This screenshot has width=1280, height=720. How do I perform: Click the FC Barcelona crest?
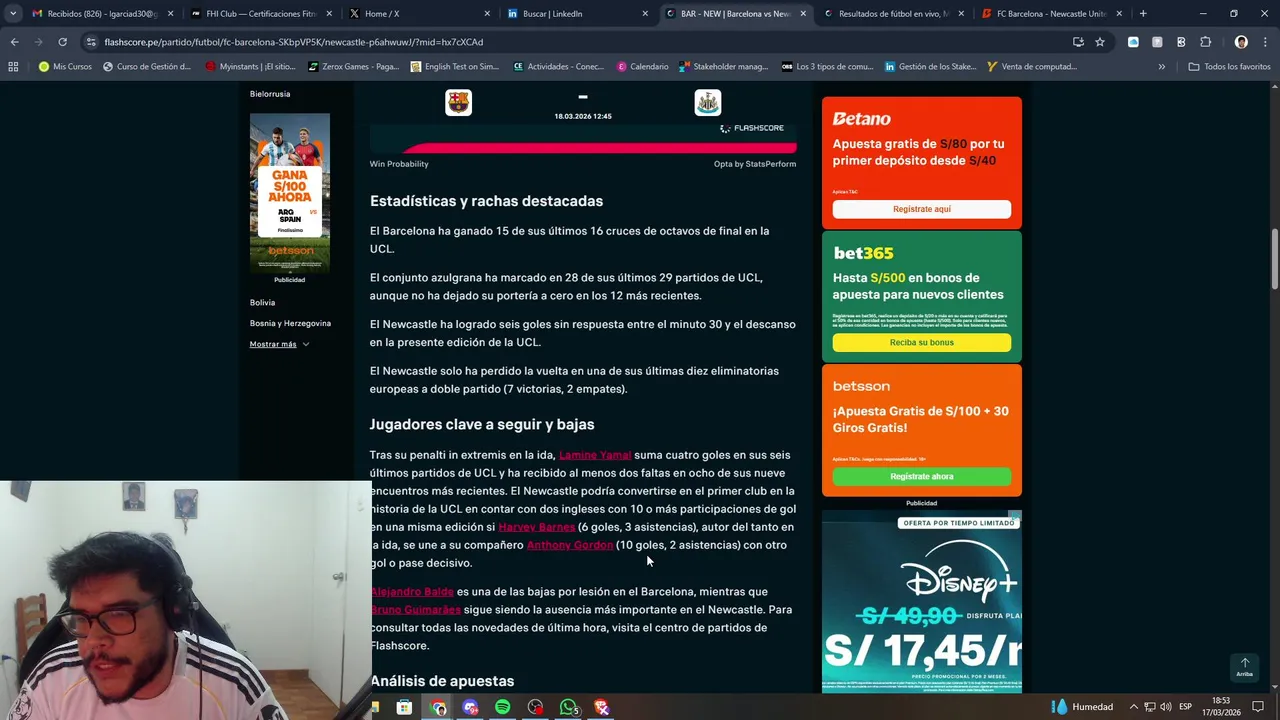pos(458,102)
